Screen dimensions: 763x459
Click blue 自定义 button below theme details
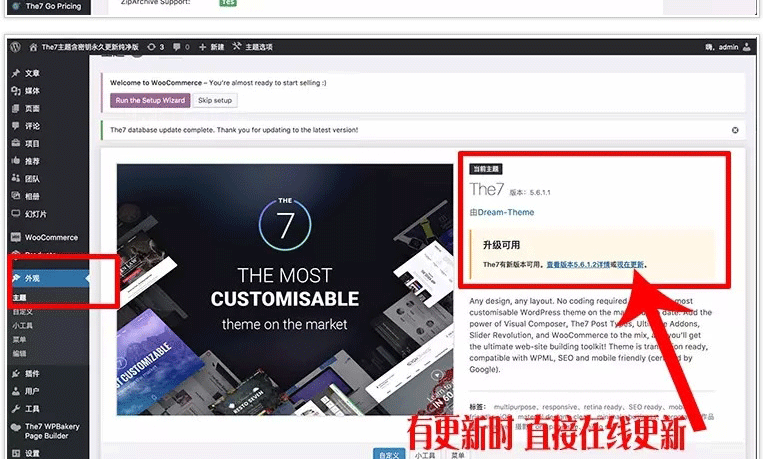(389, 455)
